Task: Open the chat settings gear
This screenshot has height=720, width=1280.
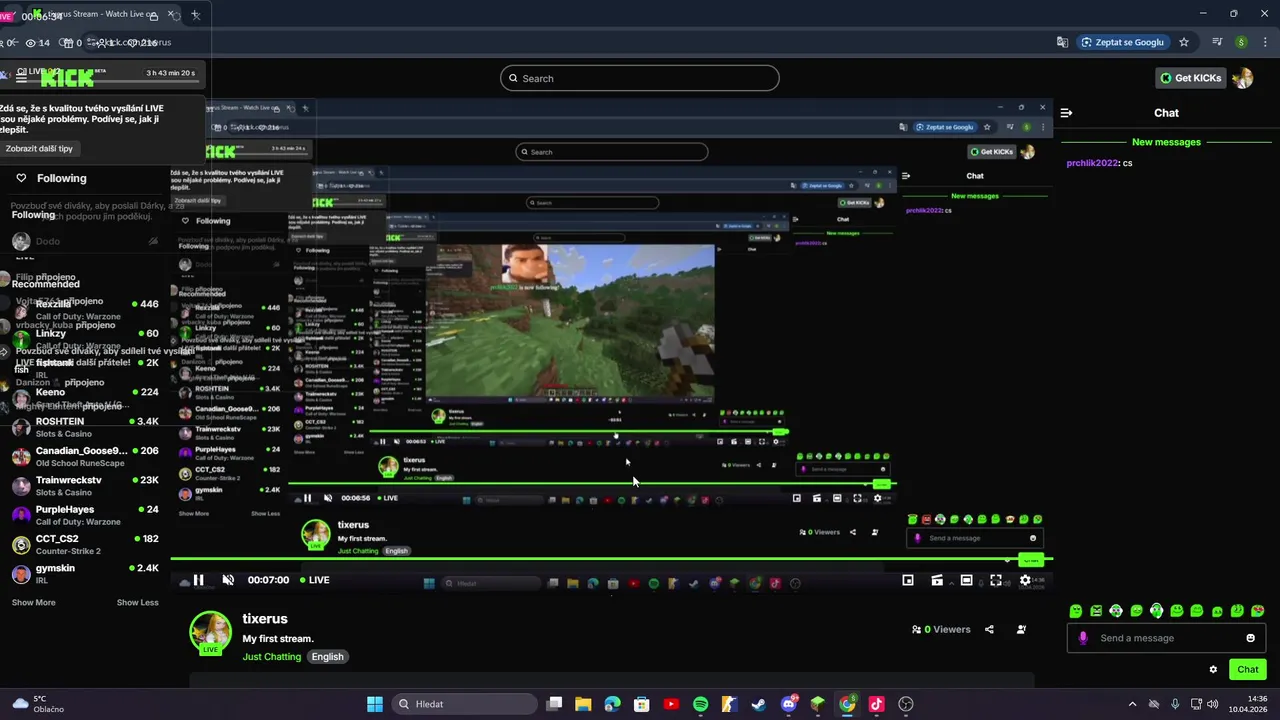Action: click(1213, 670)
